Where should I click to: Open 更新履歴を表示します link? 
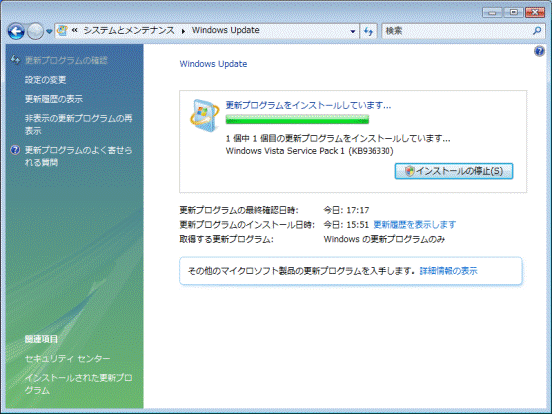pyautogui.click(x=414, y=224)
